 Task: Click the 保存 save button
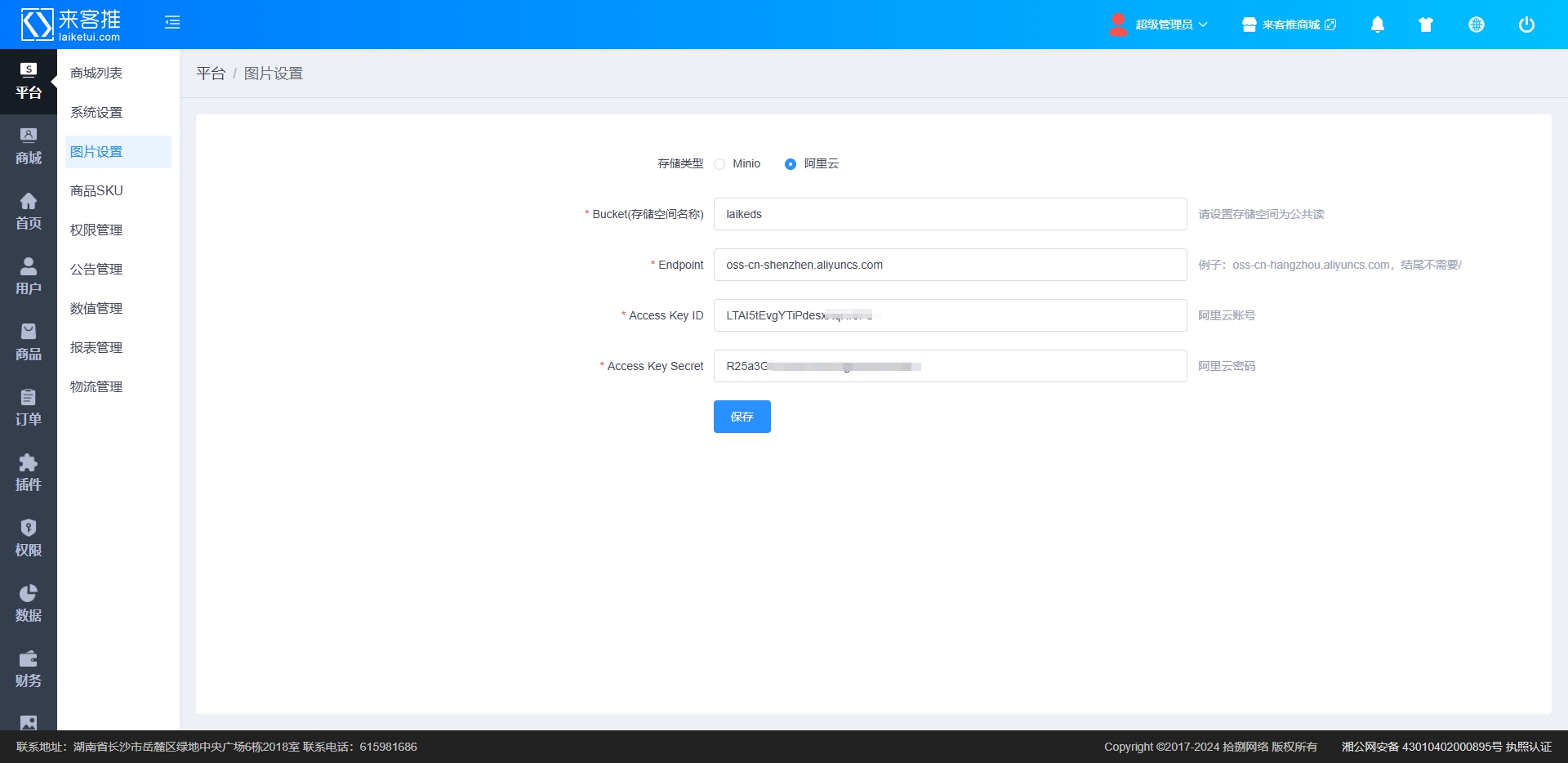click(742, 417)
